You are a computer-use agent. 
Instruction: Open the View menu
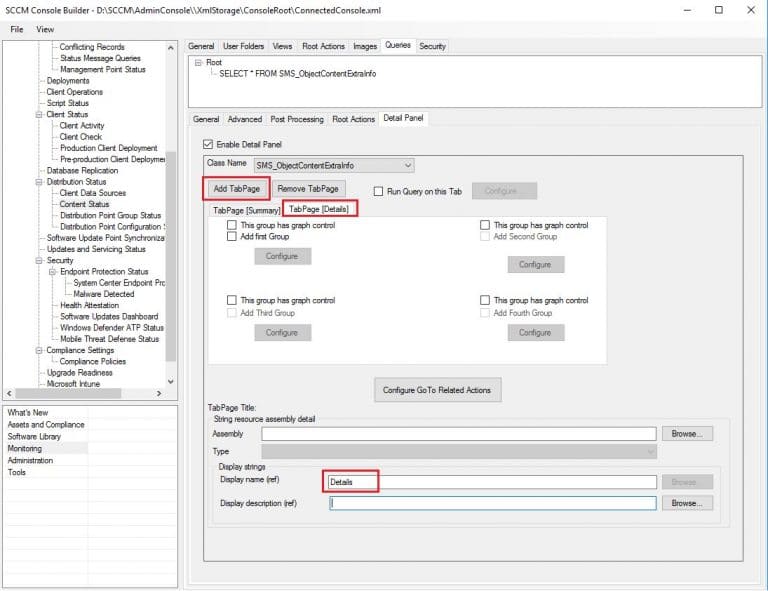(x=45, y=29)
